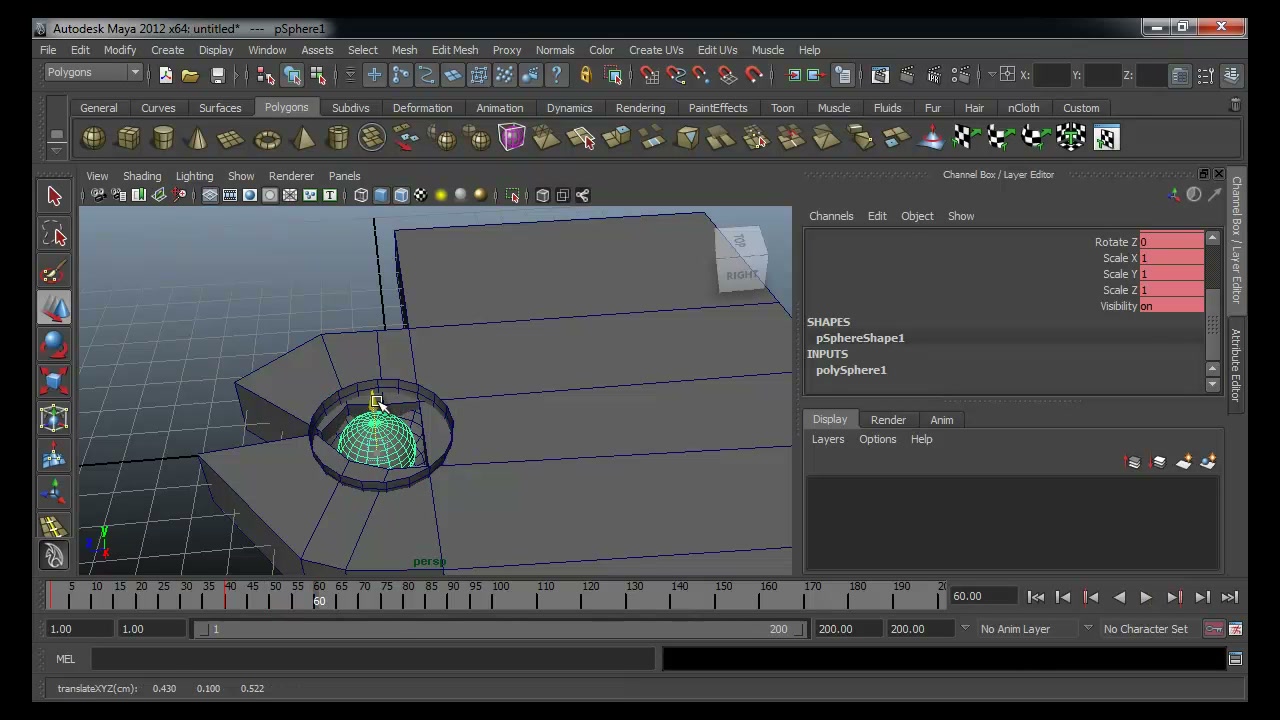Open animation preferences icon
The image size is (1280, 720).
pos(1235,629)
